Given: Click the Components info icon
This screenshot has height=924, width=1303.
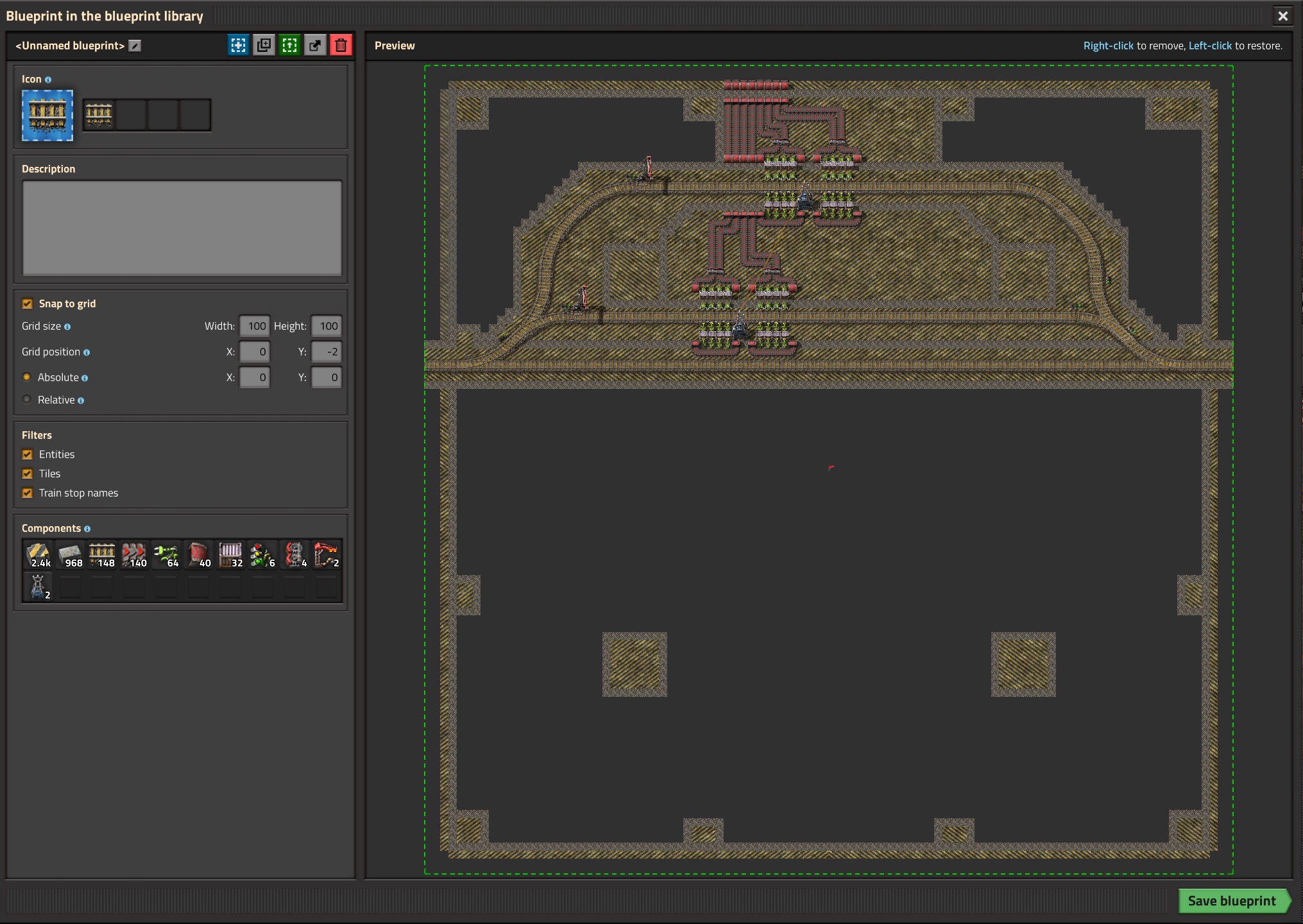Looking at the screenshot, I should (87, 529).
